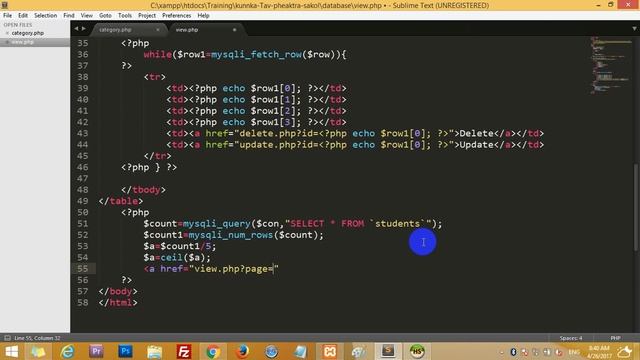640x360 pixels.
Task: Change the PHP syntax in status bar
Action: (x=616, y=338)
